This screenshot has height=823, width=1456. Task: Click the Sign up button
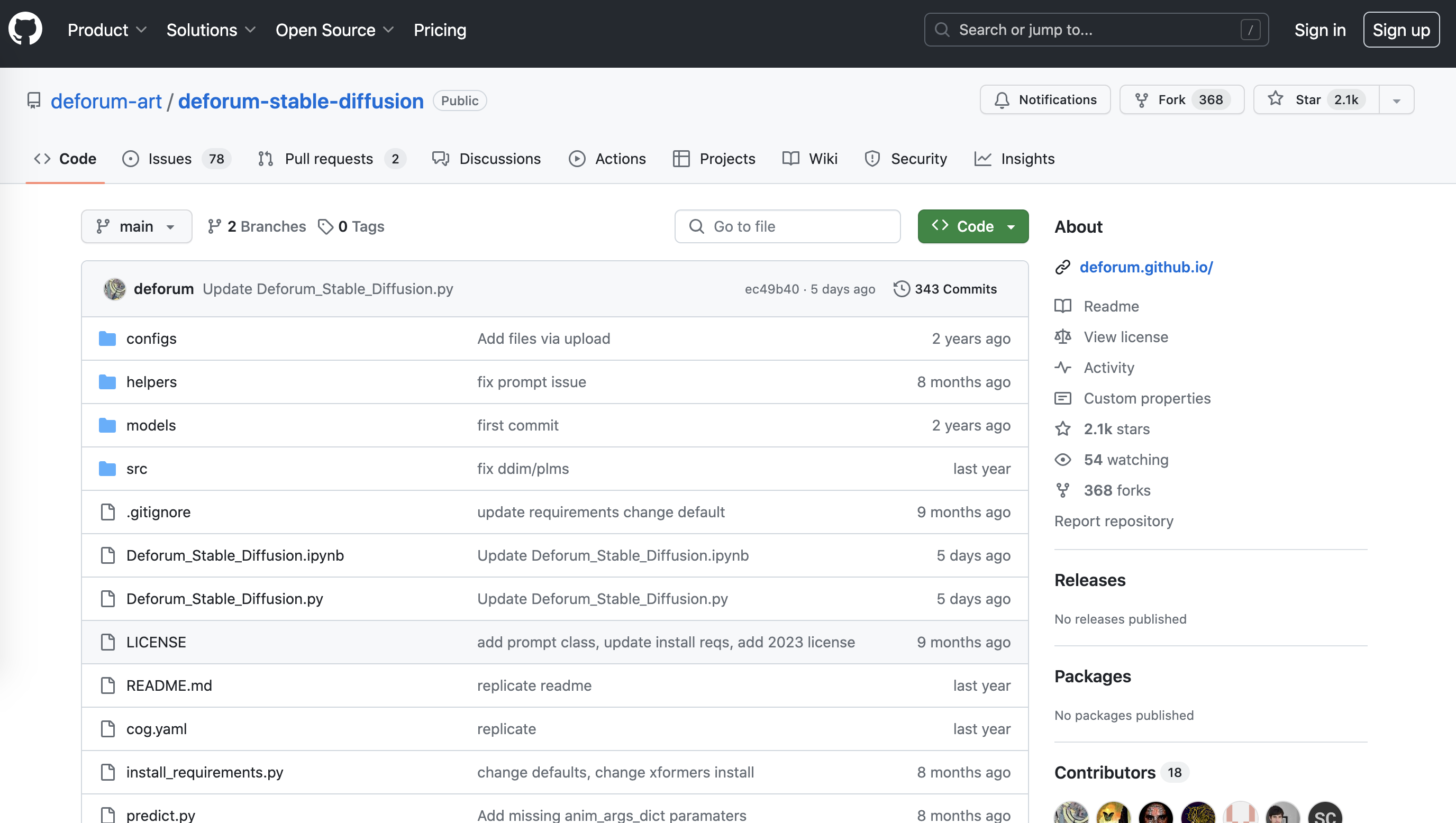point(1400,30)
